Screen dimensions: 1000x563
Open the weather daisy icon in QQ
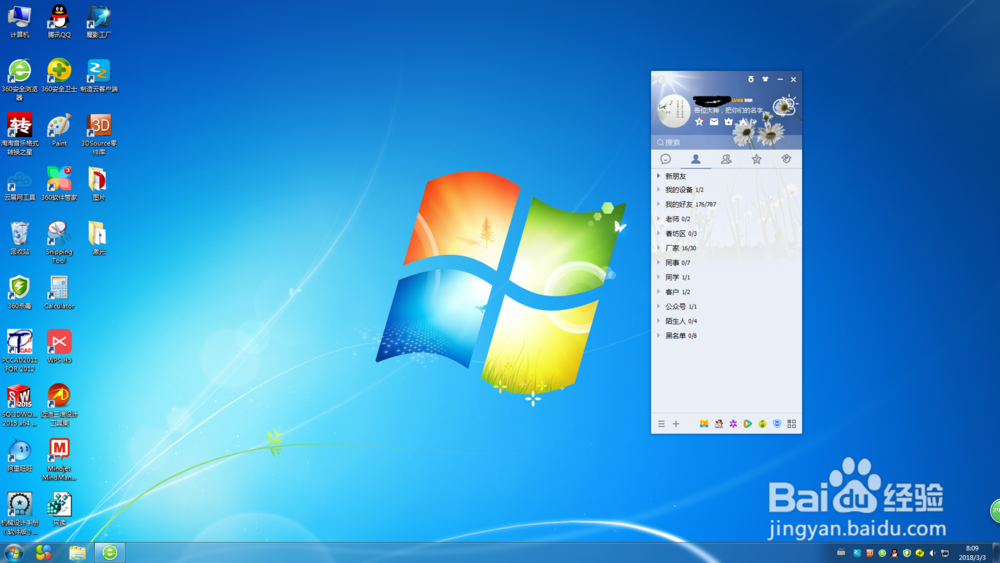pyautogui.click(x=784, y=105)
